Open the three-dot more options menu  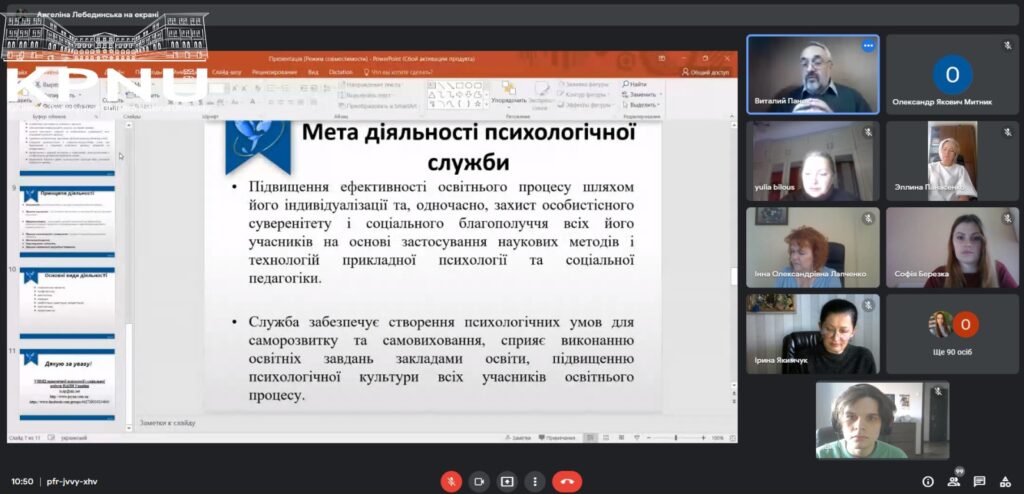pos(535,481)
